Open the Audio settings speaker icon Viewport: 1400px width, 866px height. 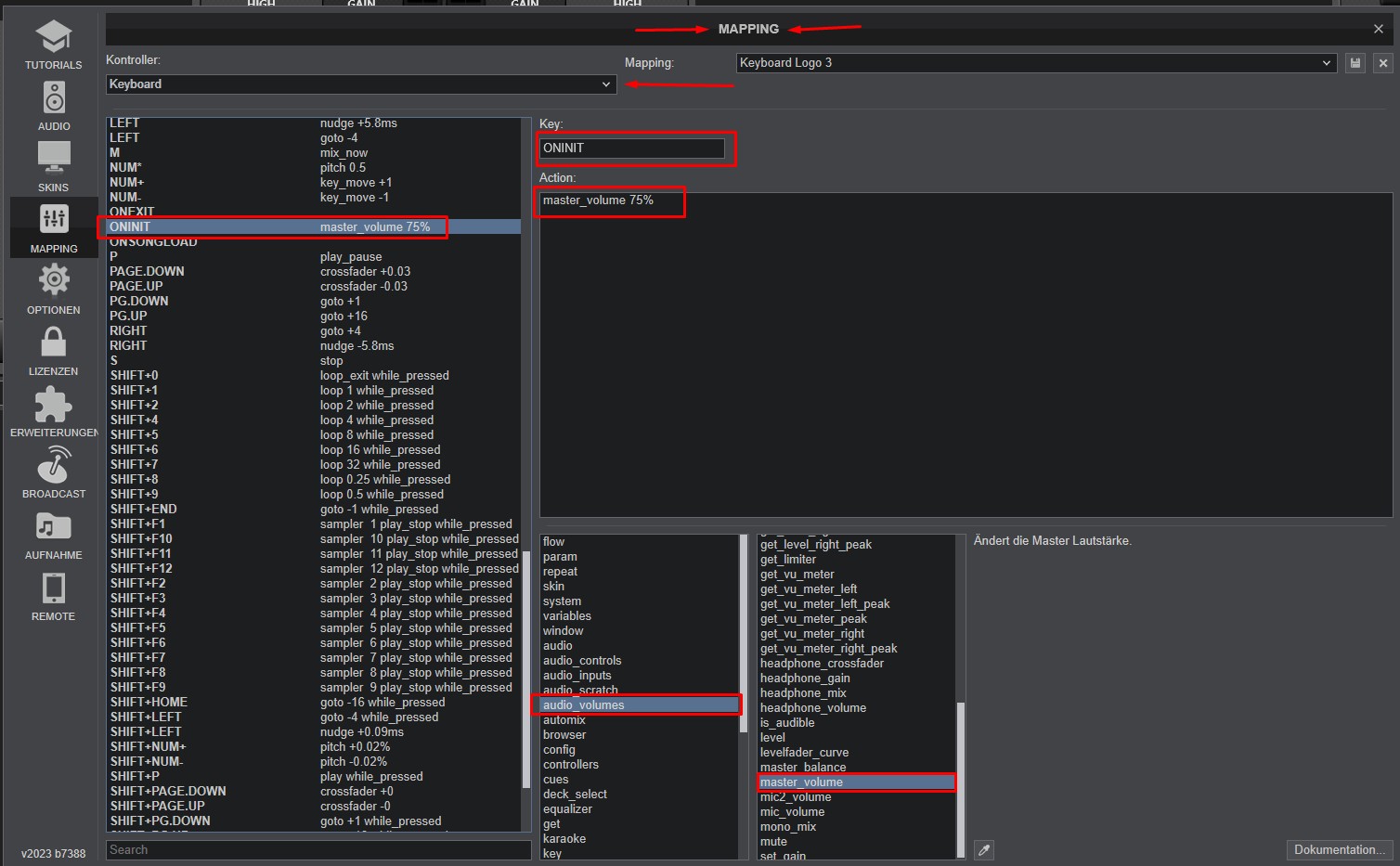pos(54,97)
